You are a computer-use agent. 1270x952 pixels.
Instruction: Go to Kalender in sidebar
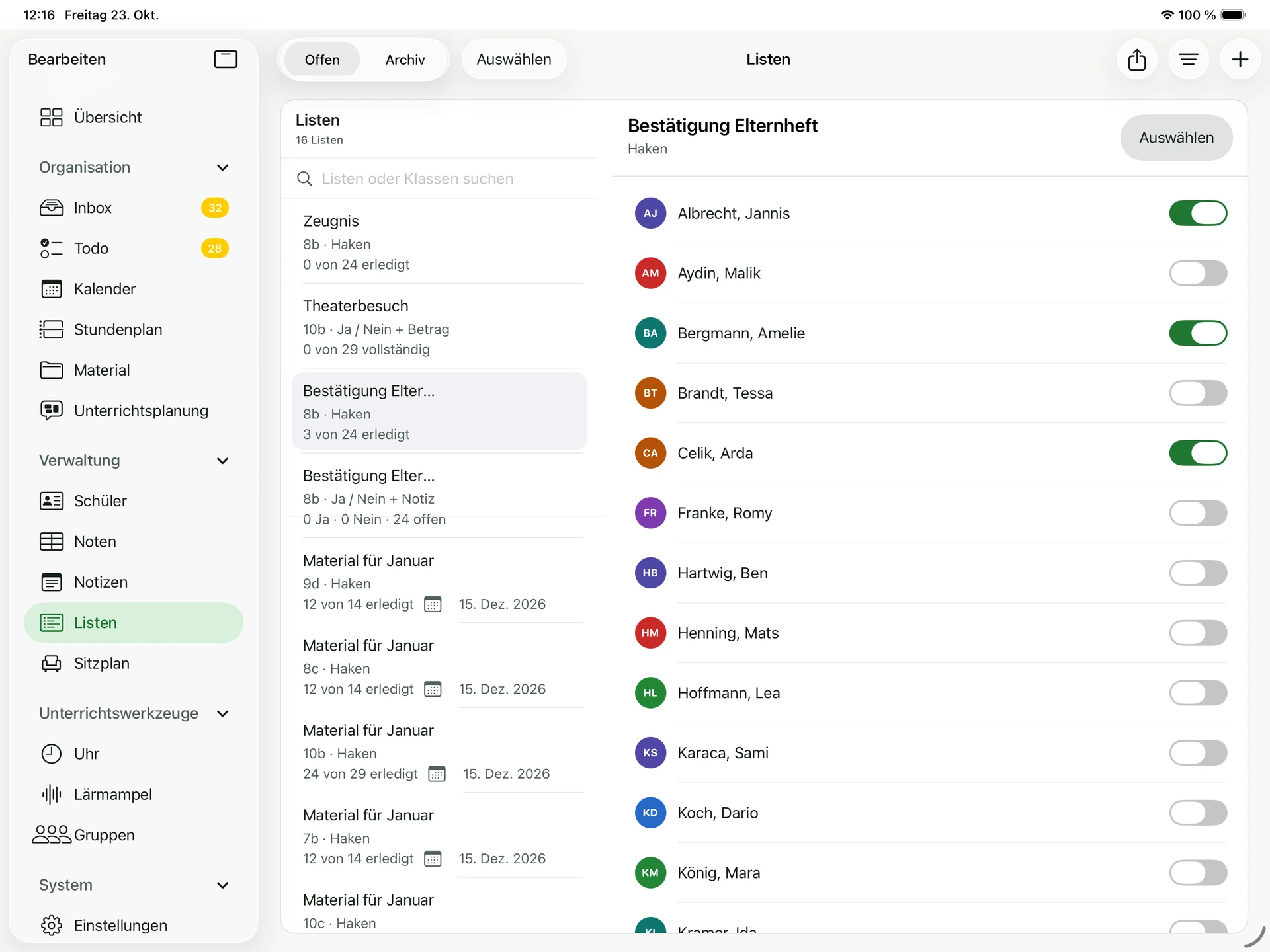134,289
